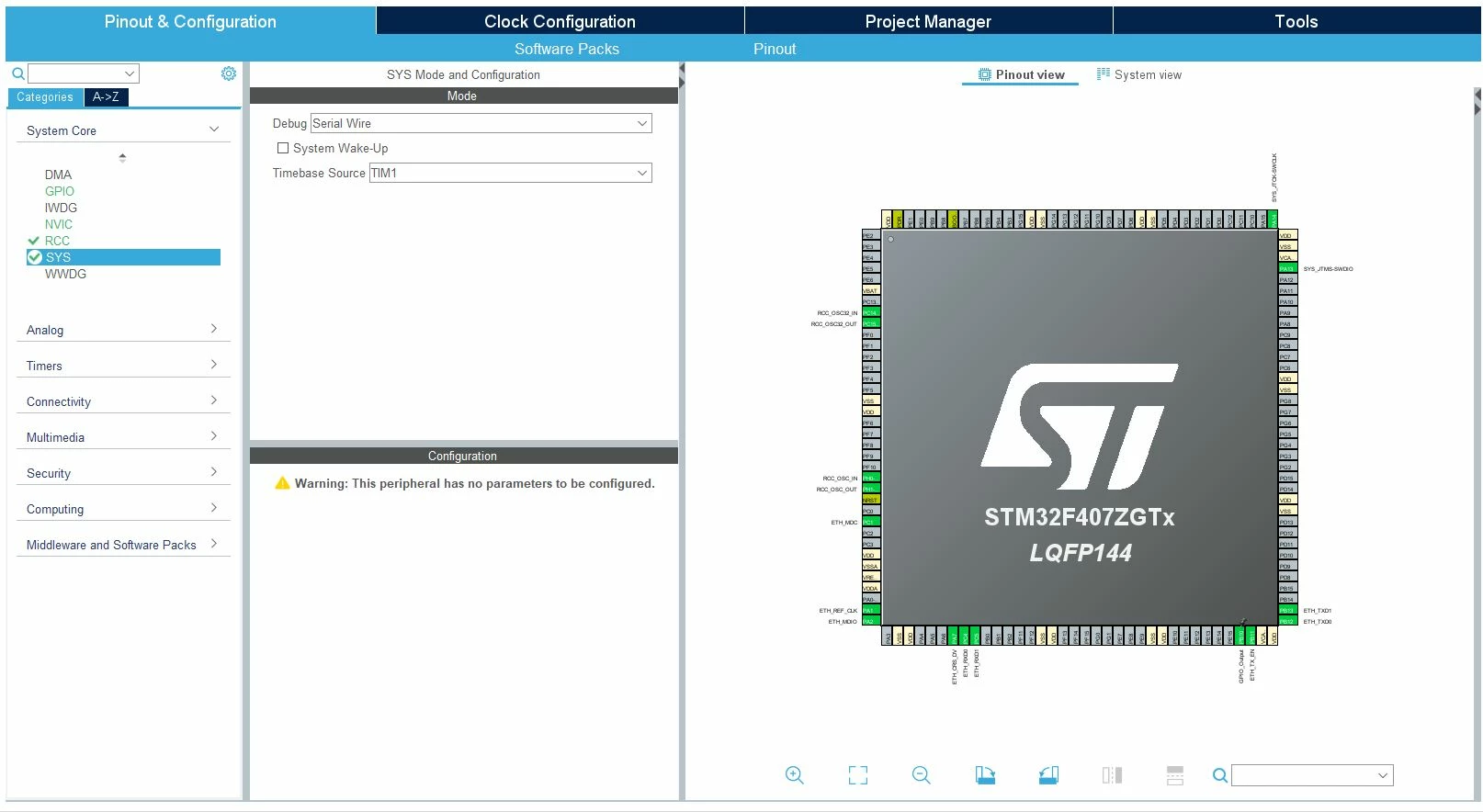Open the Pinout menu
Image resolution: width=1483 pixels, height=812 pixels.
(775, 49)
